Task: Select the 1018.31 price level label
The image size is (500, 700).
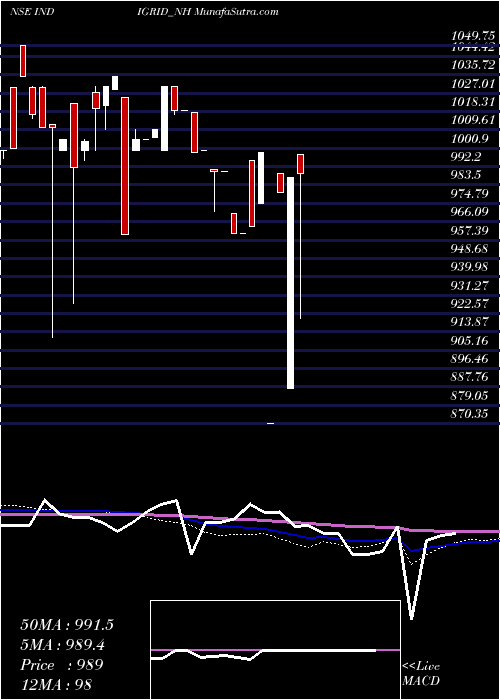Action: tap(473, 102)
